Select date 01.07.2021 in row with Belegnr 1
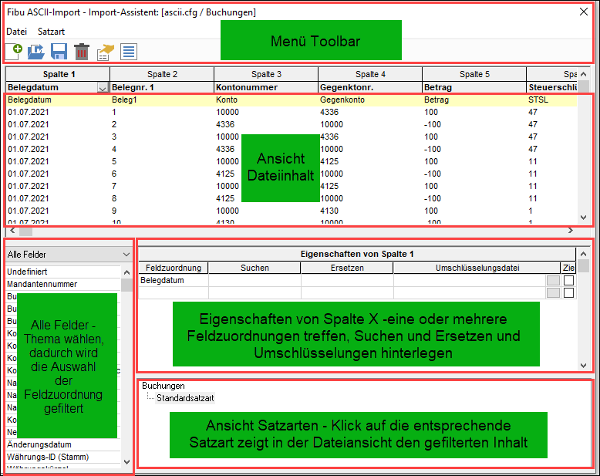 pyautogui.click(x=28, y=112)
